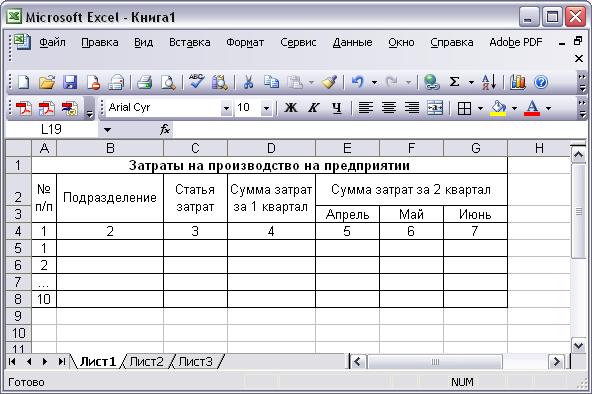Screen dimensions: 592x394
Task: Create a new blank workbook
Action: pyautogui.click(x=23, y=82)
